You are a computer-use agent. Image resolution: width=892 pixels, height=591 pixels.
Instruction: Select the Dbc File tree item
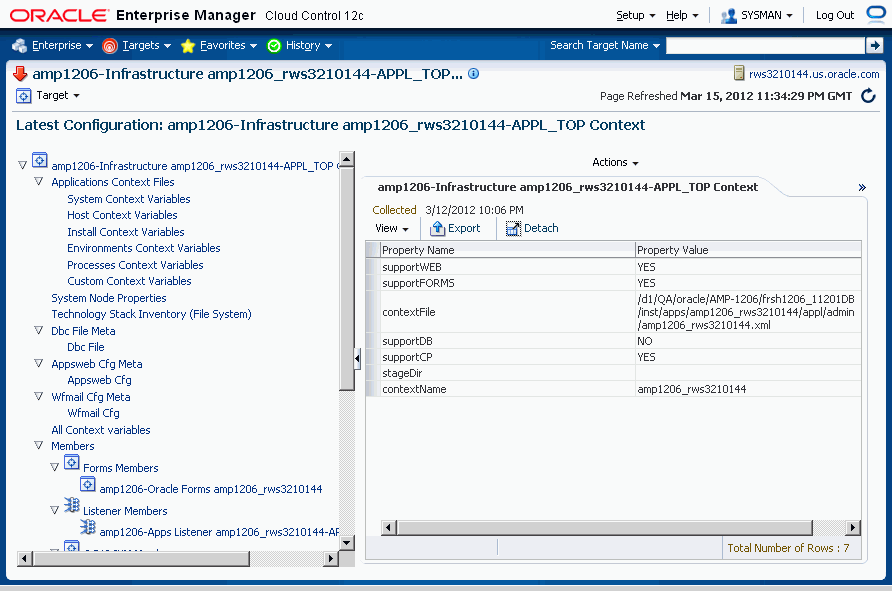[x=86, y=347]
